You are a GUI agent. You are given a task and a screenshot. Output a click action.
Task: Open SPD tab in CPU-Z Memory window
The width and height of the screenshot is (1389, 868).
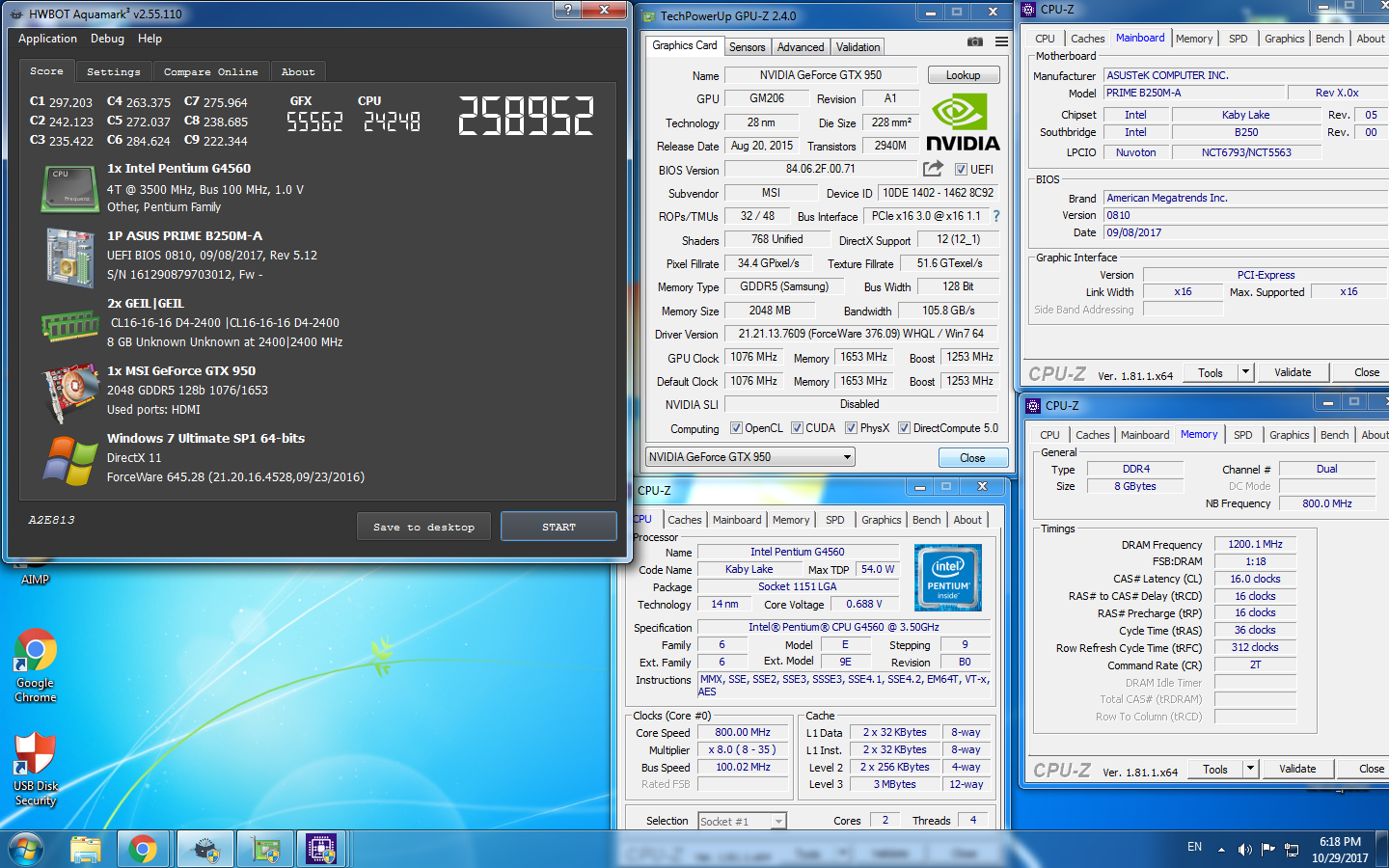[1243, 435]
